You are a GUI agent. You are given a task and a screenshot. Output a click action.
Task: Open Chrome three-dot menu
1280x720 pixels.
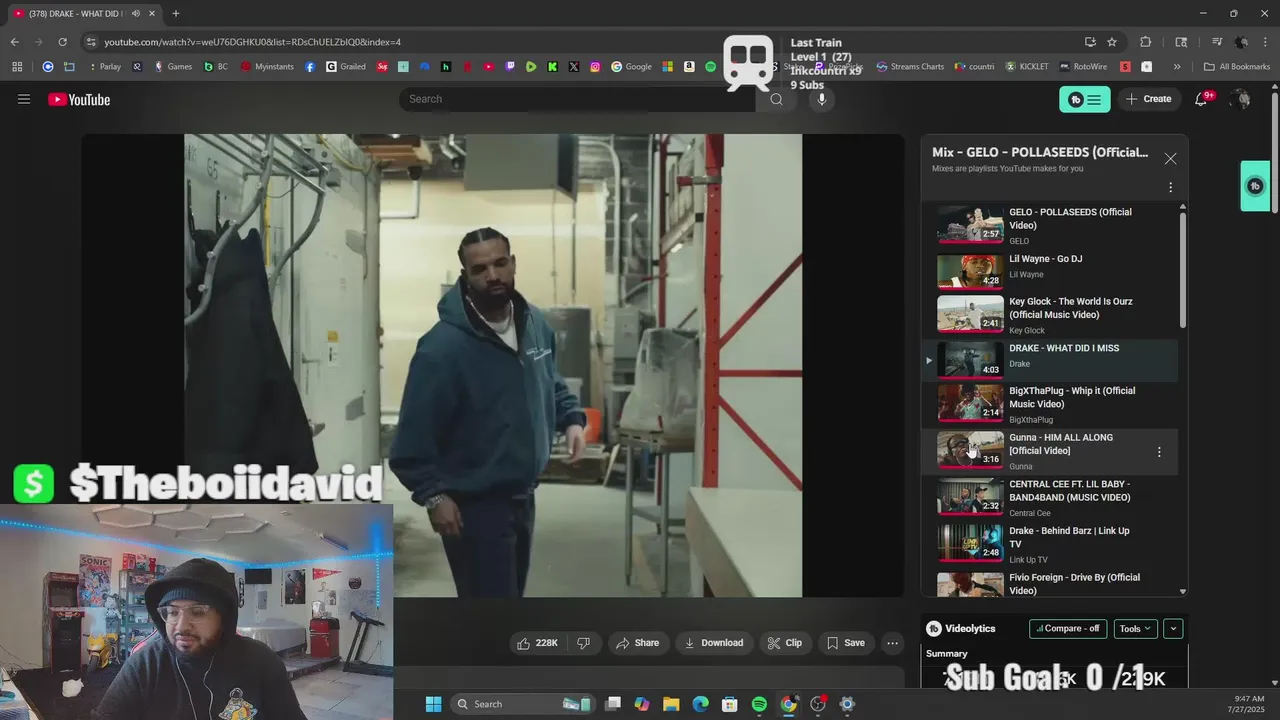click(1267, 42)
